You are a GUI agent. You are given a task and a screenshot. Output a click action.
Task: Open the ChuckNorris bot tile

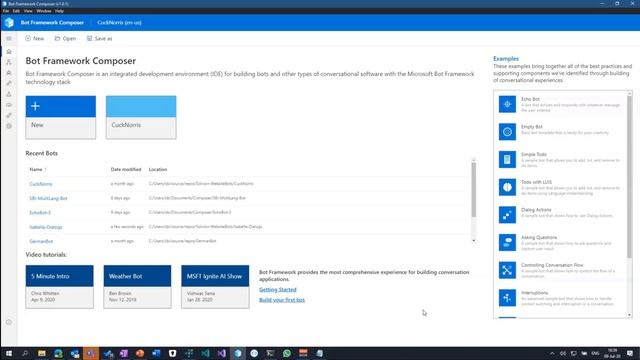point(141,117)
